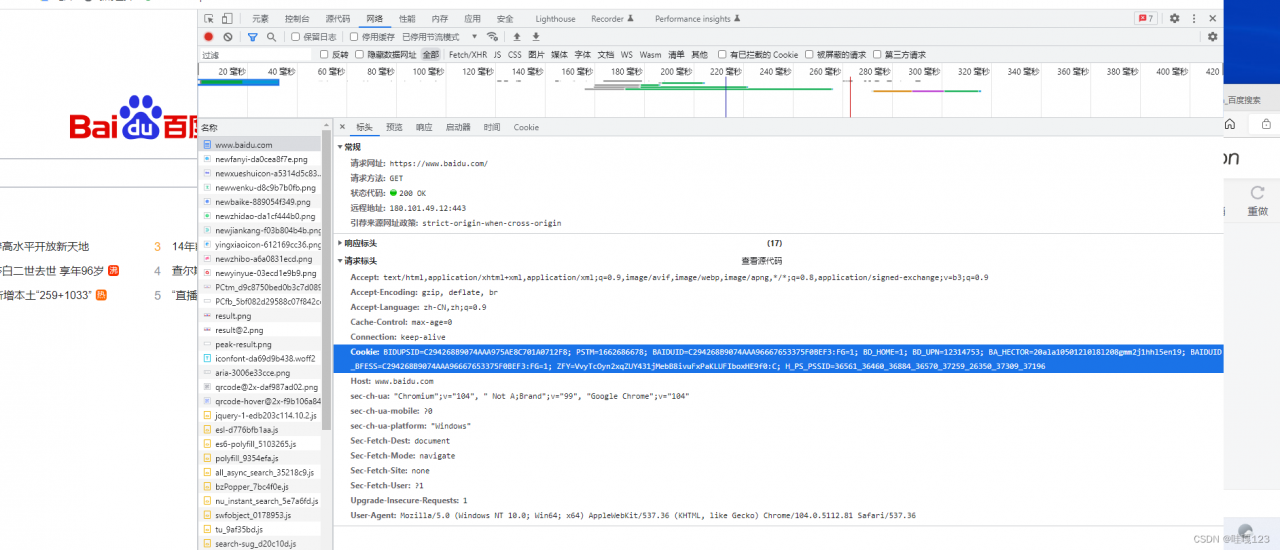
Task: Check the 反转 filter checkbox
Action: point(324,55)
